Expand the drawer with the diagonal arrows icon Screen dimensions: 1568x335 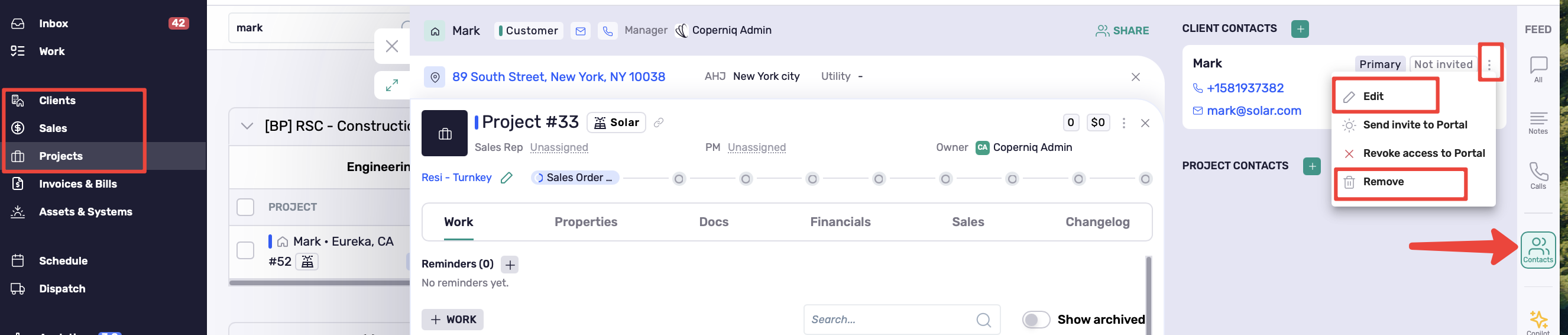pos(392,85)
